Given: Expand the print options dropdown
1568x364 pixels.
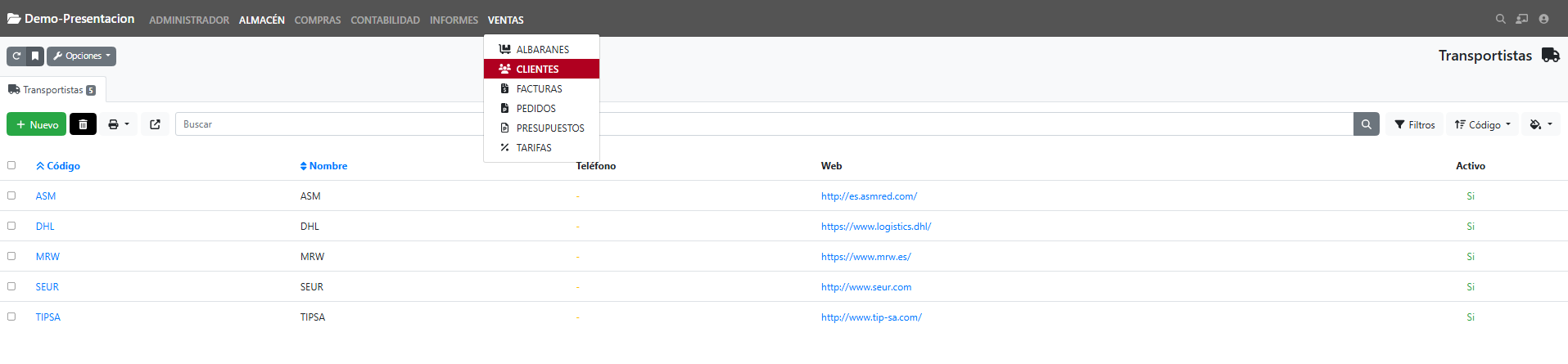Looking at the screenshot, I should pyautogui.click(x=119, y=124).
